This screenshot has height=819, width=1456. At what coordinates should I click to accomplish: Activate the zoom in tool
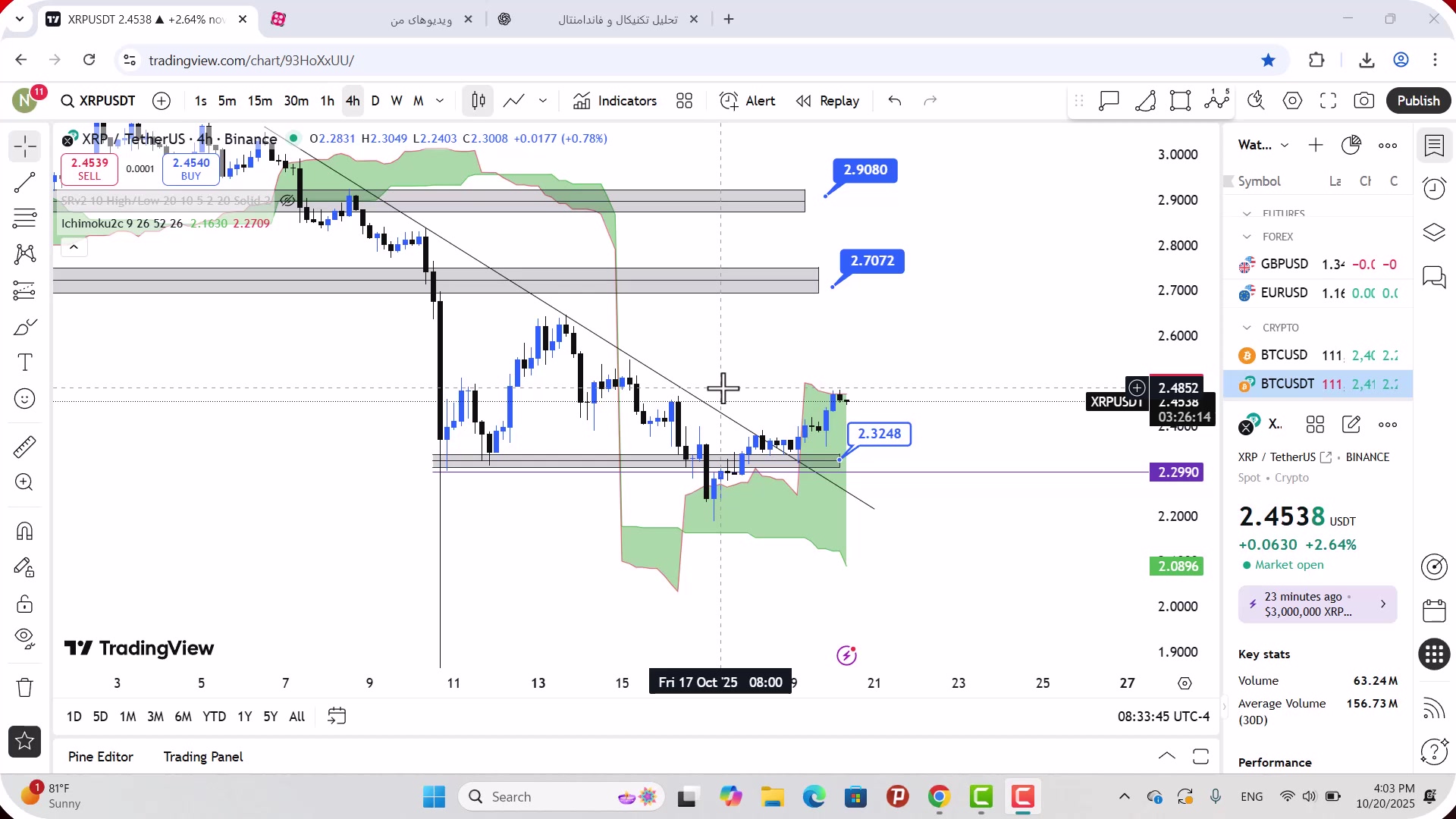coord(25,482)
